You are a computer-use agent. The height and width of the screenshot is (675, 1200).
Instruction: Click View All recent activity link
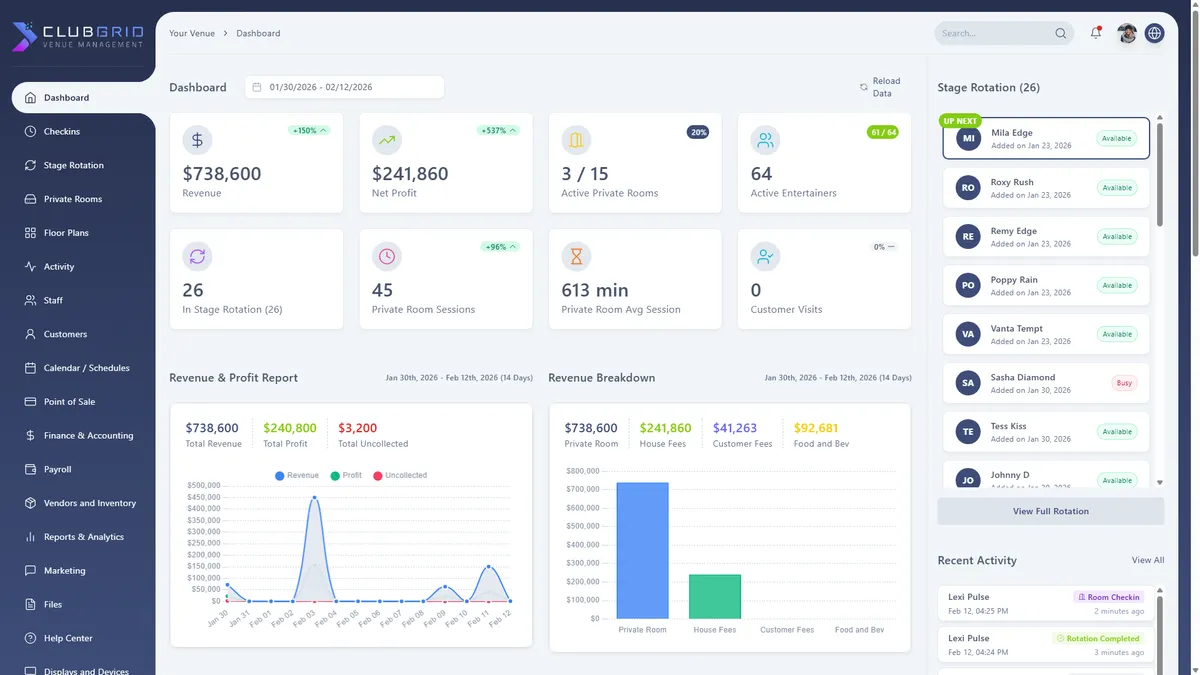pos(1148,560)
